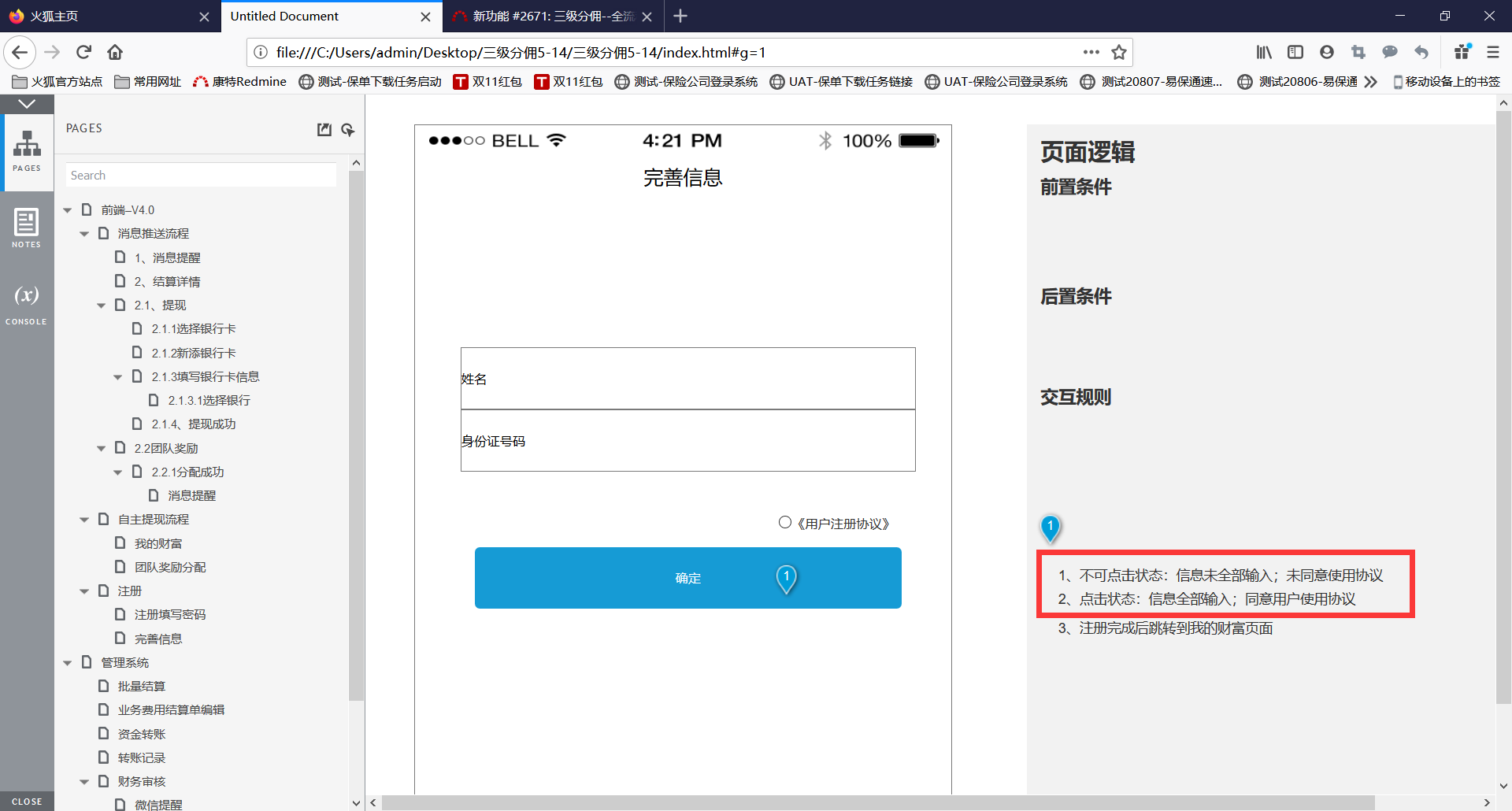Open the Firefox library
This screenshot has width=1512, height=811.
(1264, 53)
